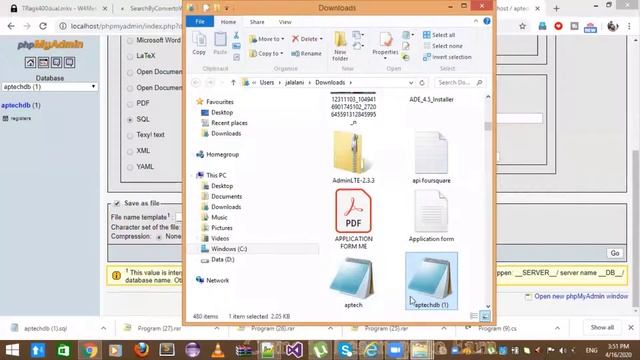Click phpMyAdmin home icon in sidebar
Viewport: 640px width, 360px height.
point(30,62)
